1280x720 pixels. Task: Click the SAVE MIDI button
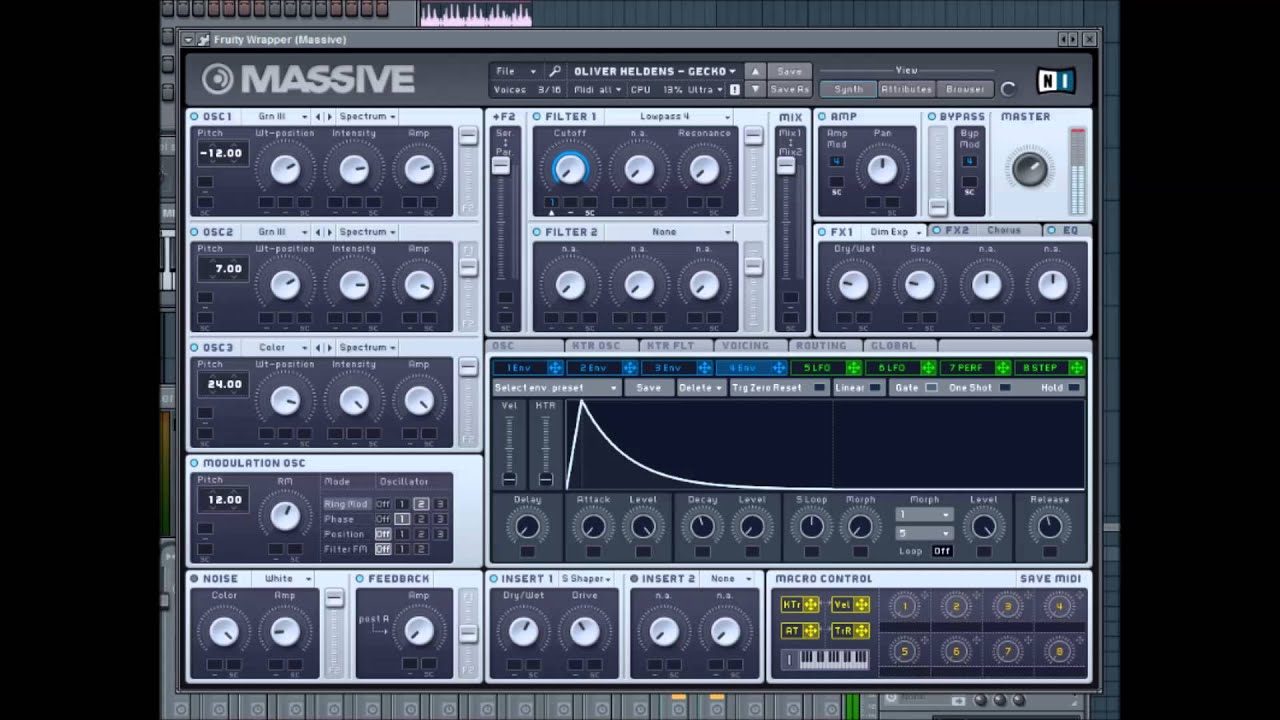point(1050,579)
